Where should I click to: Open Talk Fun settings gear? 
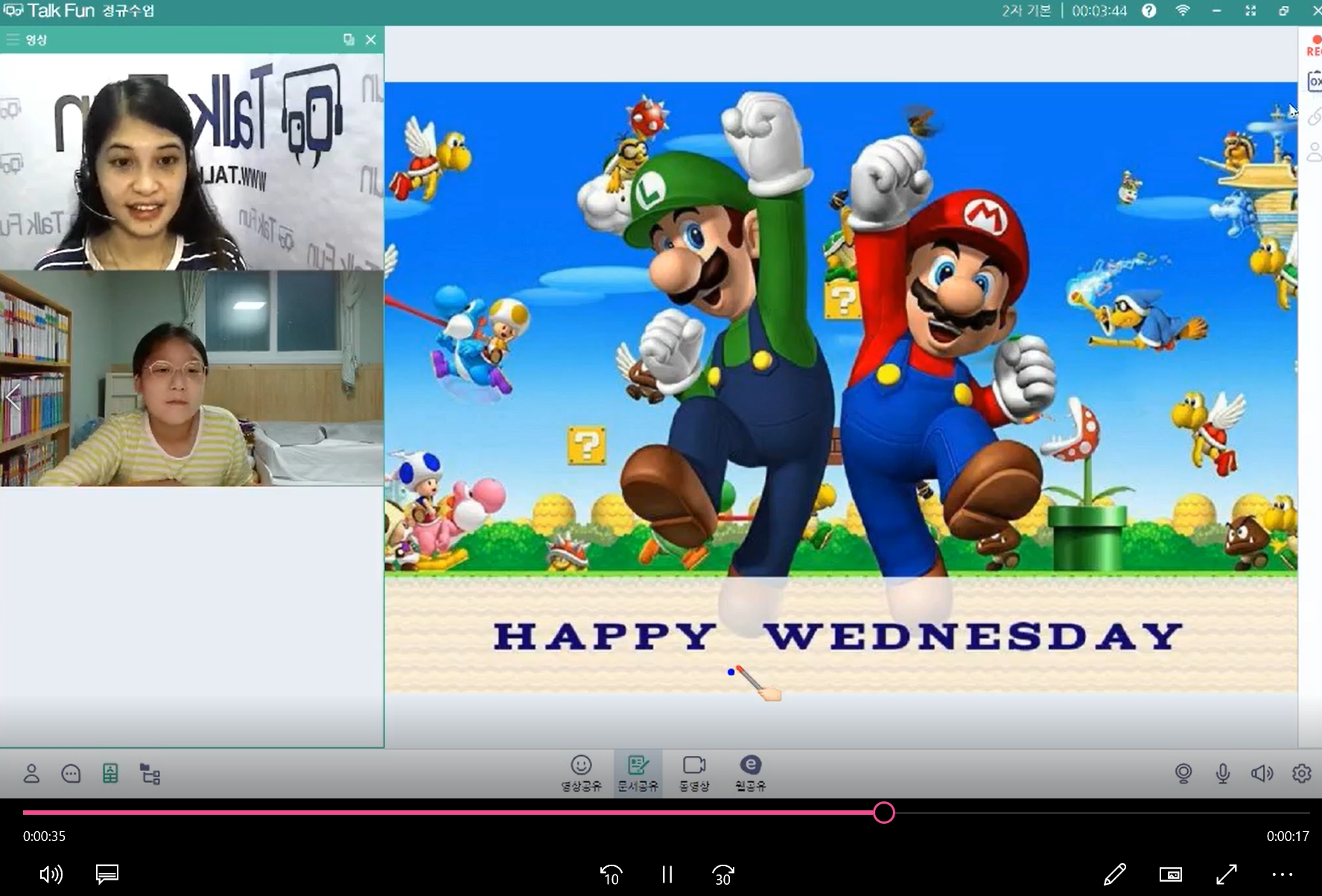[1301, 773]
